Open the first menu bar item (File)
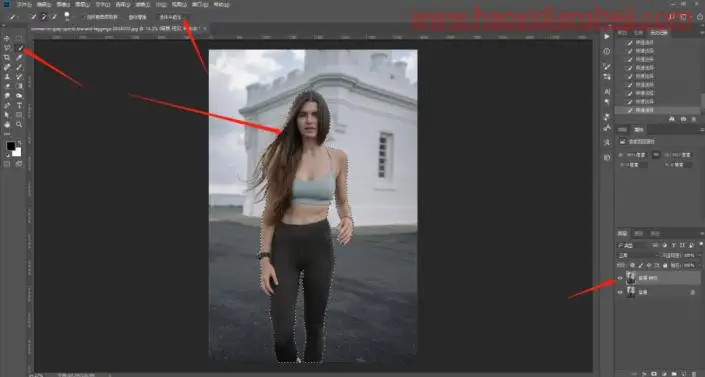This screenshot has height=377, width=705. coord(24,4)
